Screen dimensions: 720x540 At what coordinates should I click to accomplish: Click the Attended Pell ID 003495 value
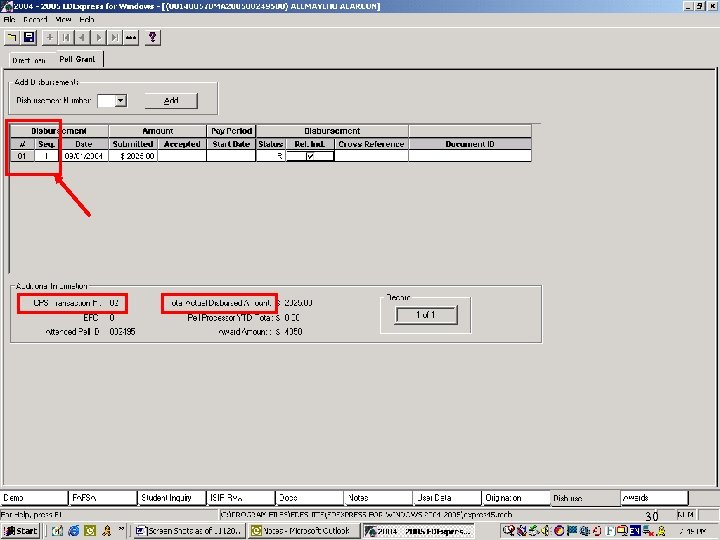pyautogui.click(x=122, y=332)
